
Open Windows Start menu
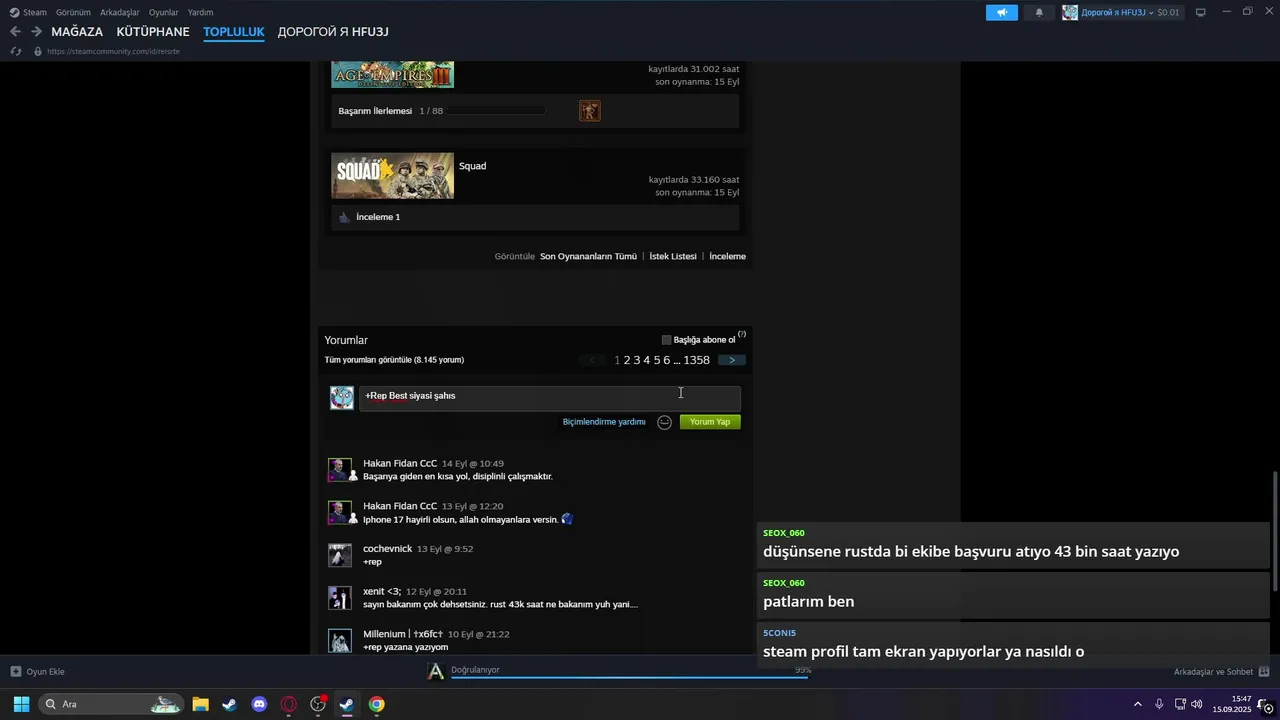(21, 704)
